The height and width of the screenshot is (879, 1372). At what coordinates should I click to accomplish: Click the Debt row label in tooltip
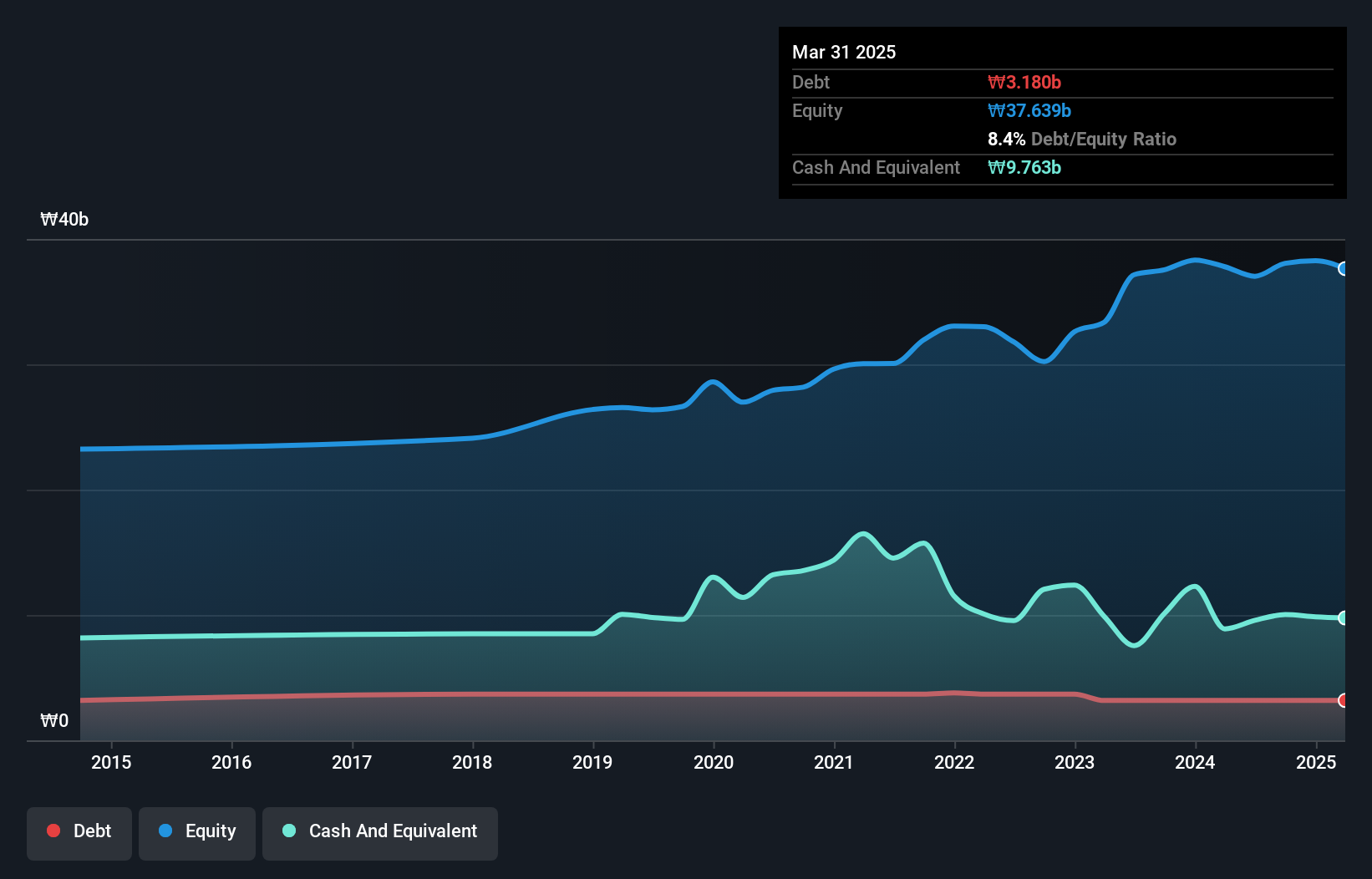[811, 82]
